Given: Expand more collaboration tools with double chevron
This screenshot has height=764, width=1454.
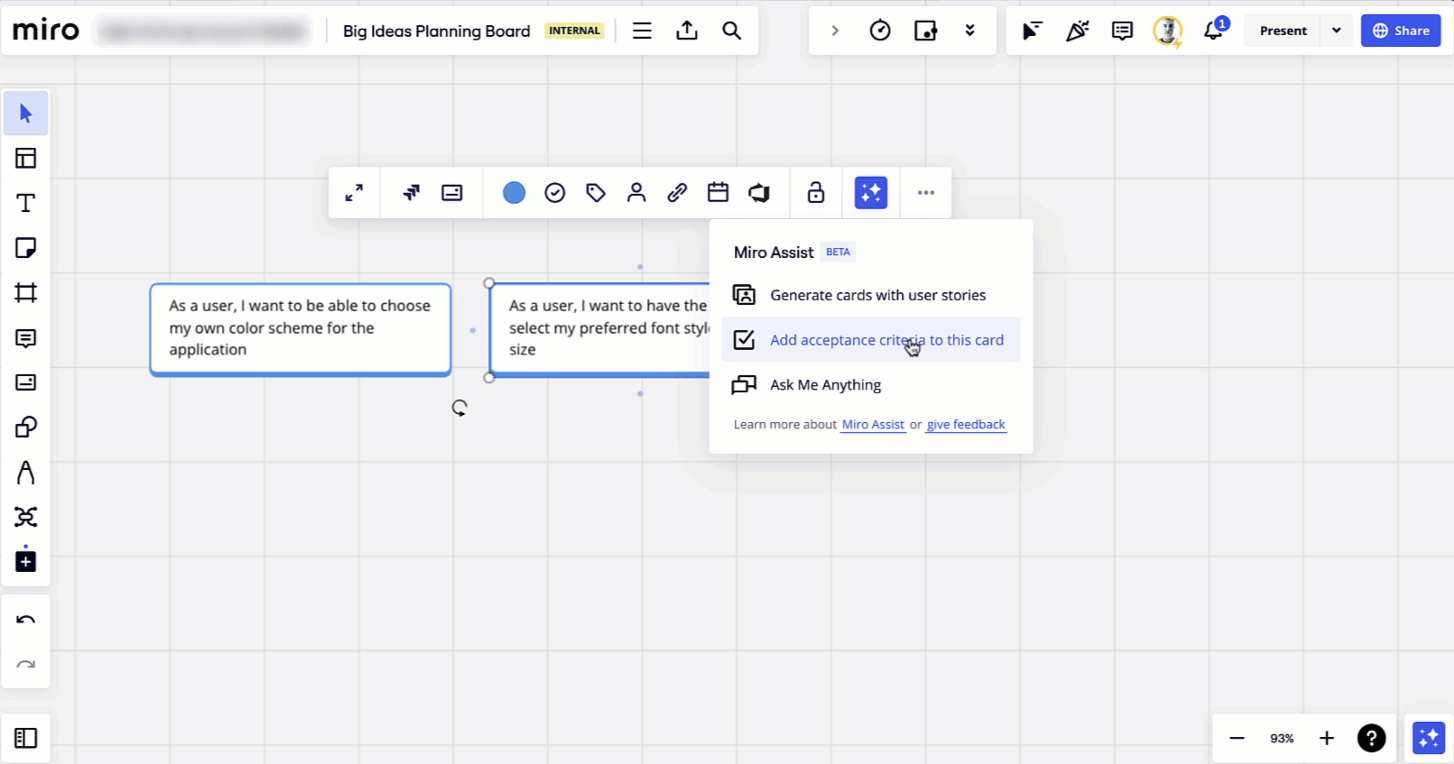Looking at the screenshot, I should (x=970, y=31).
